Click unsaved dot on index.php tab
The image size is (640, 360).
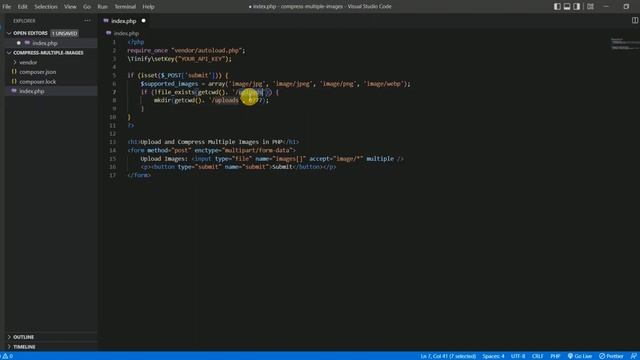pyautogui.click(x=143, y=21)
